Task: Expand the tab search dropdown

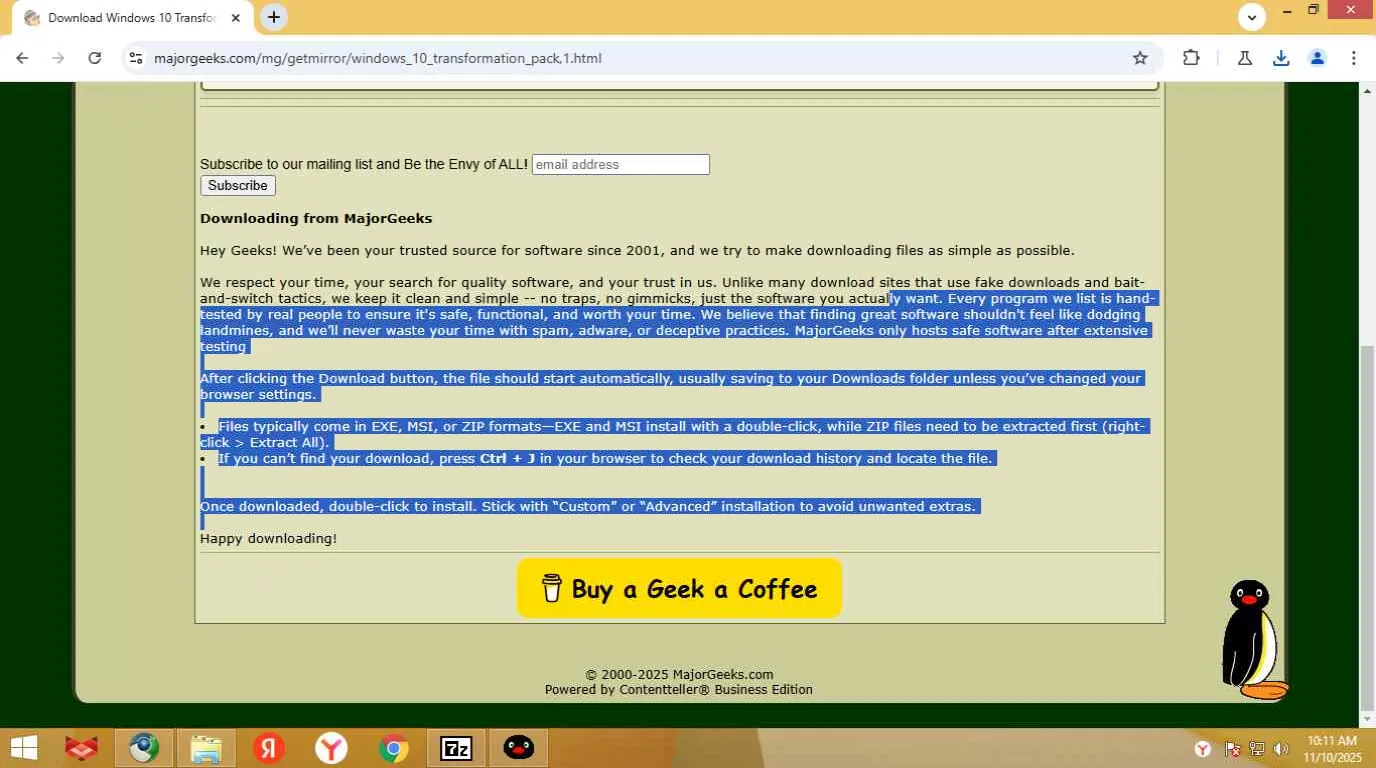Action: pos(1252,17)
